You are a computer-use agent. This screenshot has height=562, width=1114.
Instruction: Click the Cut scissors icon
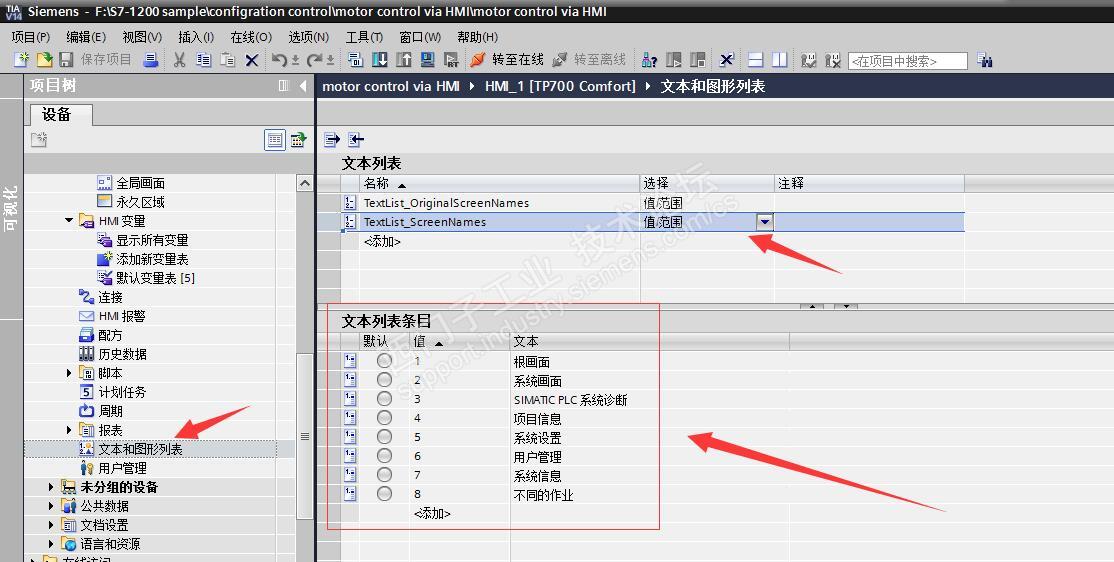[x=179, y=60]
